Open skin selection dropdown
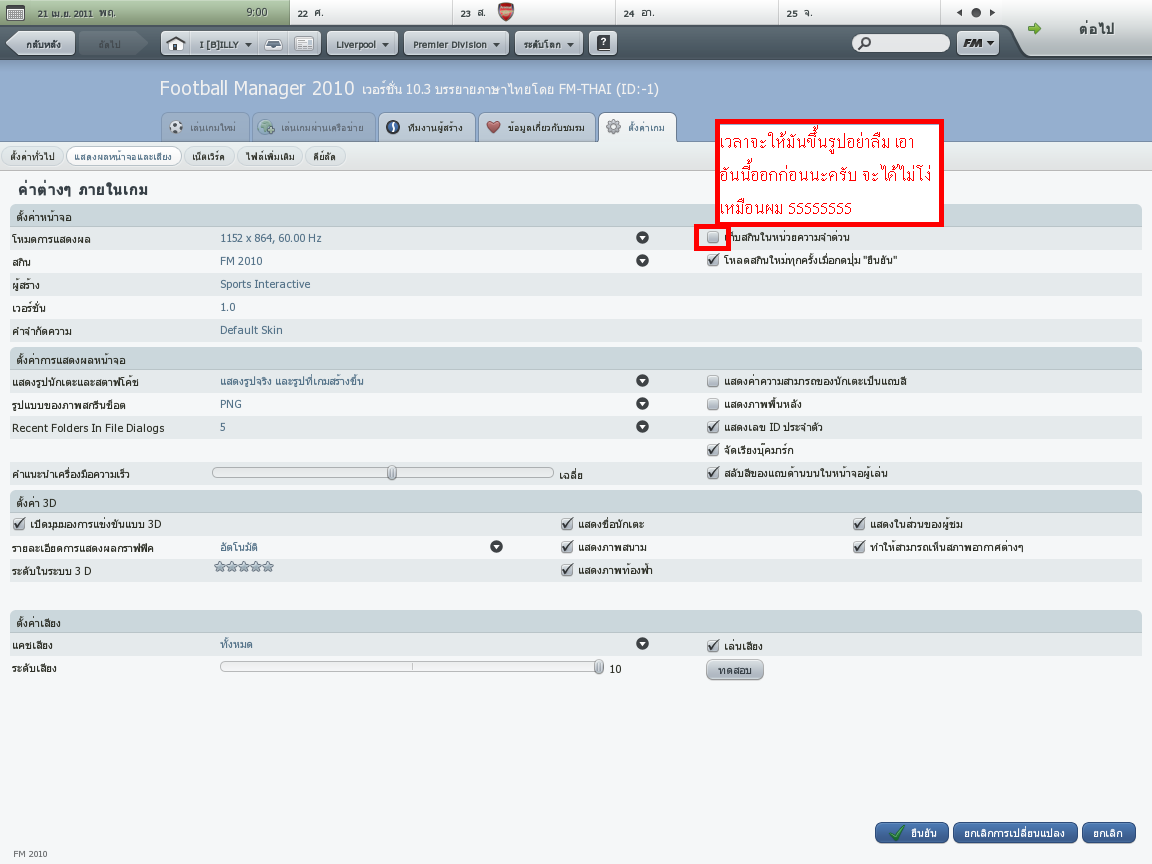The image size is (1152, 864). 642,261
